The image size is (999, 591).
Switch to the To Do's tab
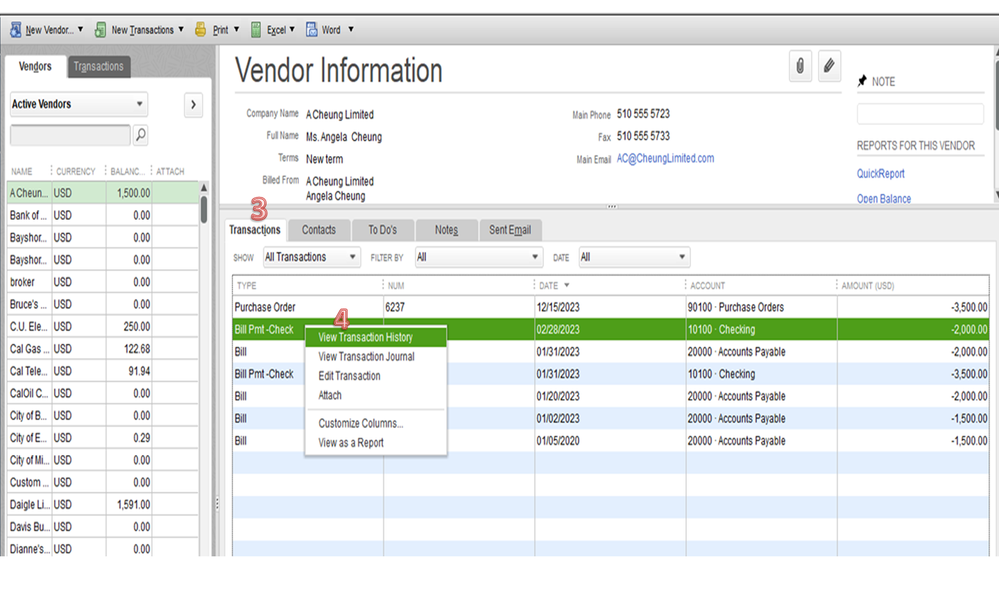click(382, 230)
